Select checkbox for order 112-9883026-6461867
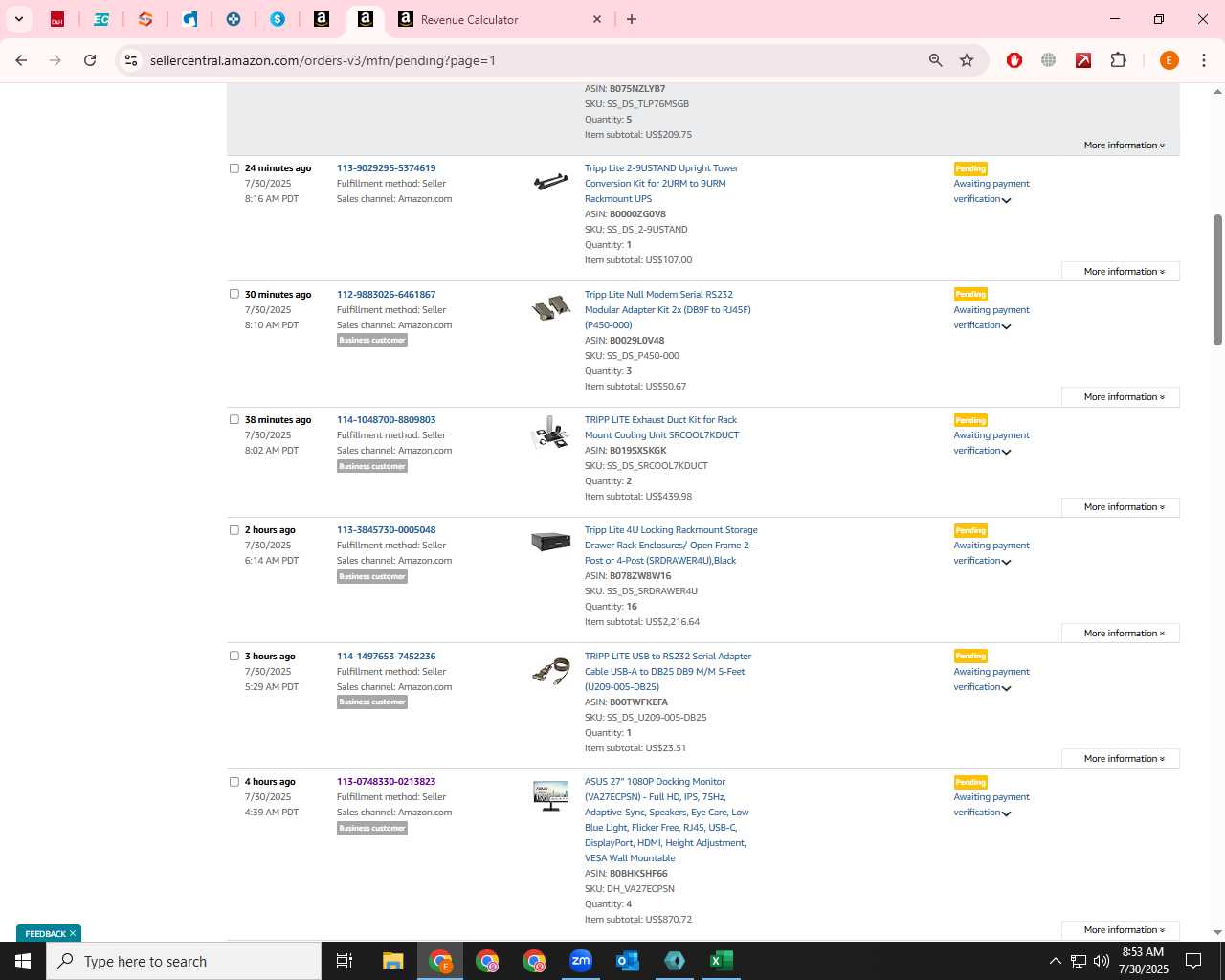 234,294
